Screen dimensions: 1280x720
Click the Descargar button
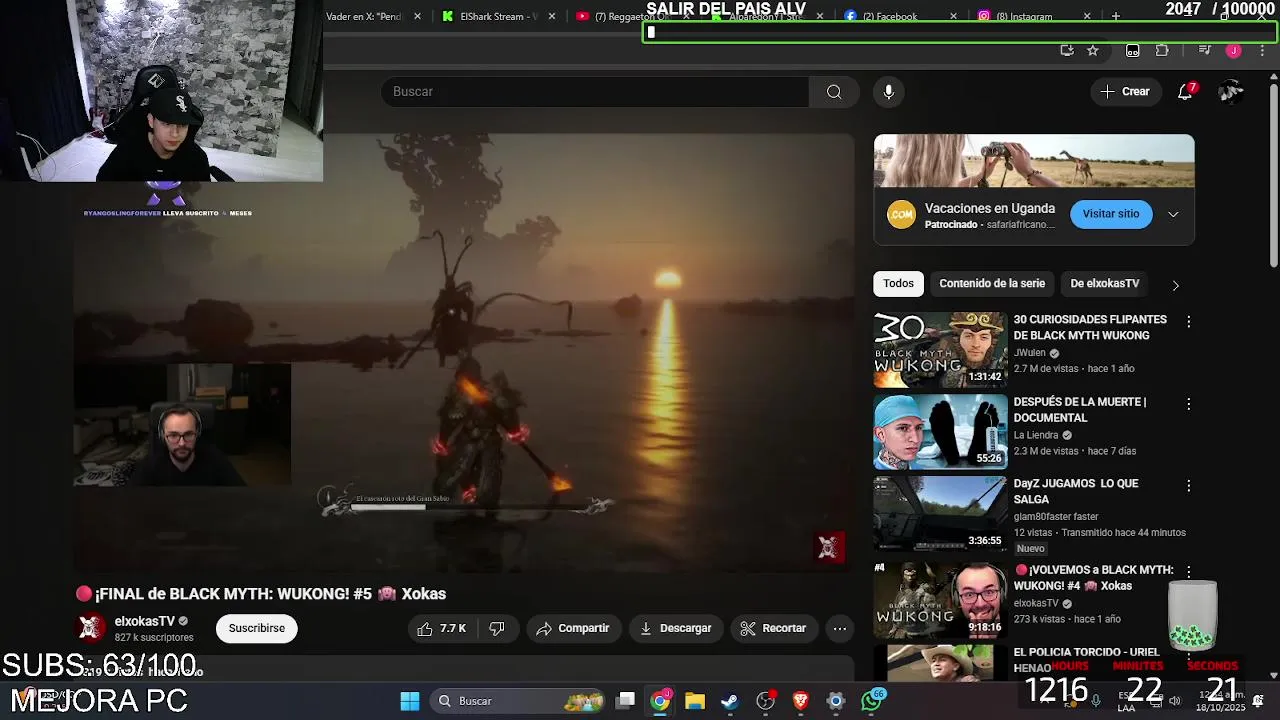676,628
